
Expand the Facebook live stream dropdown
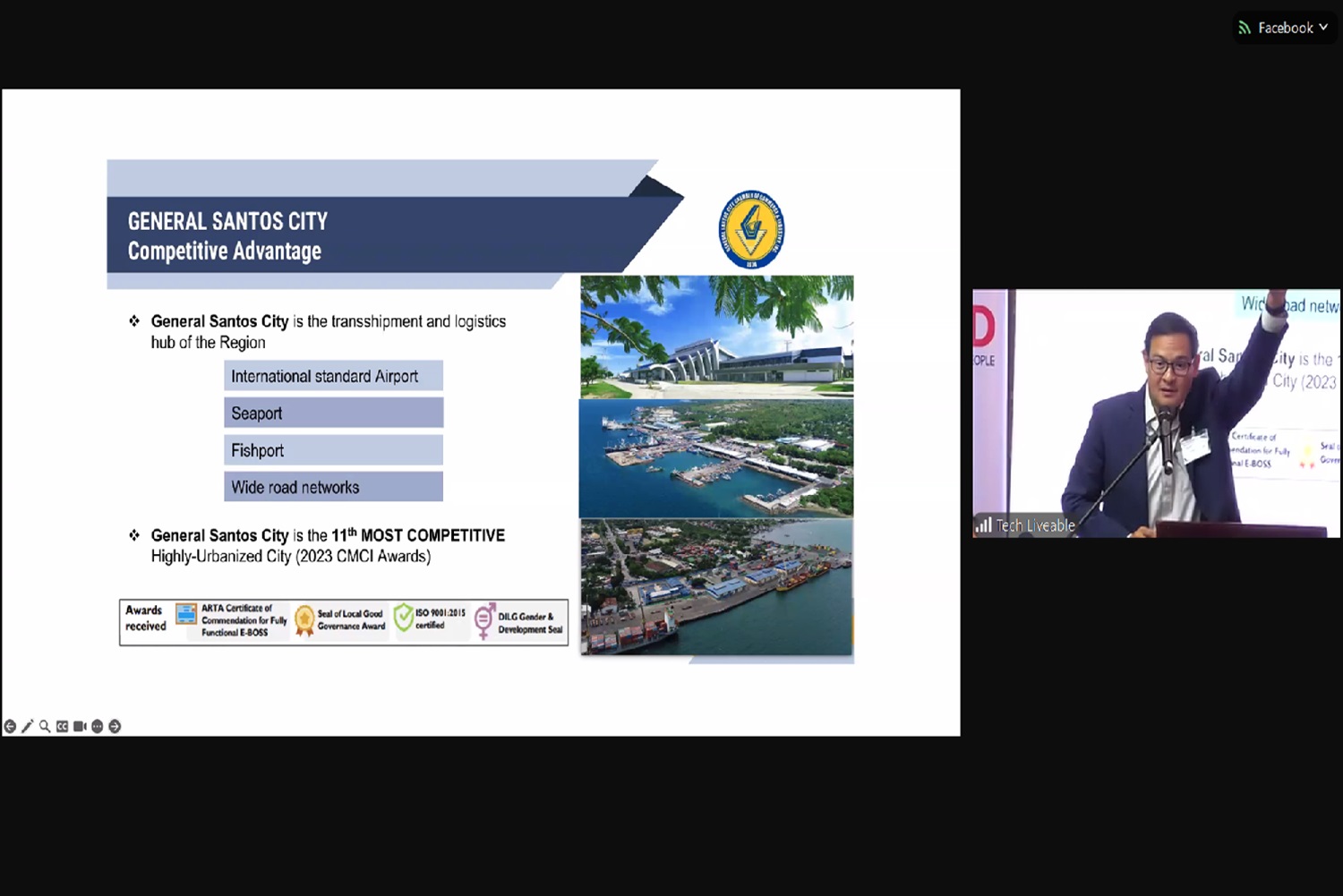pos(1323,28)
